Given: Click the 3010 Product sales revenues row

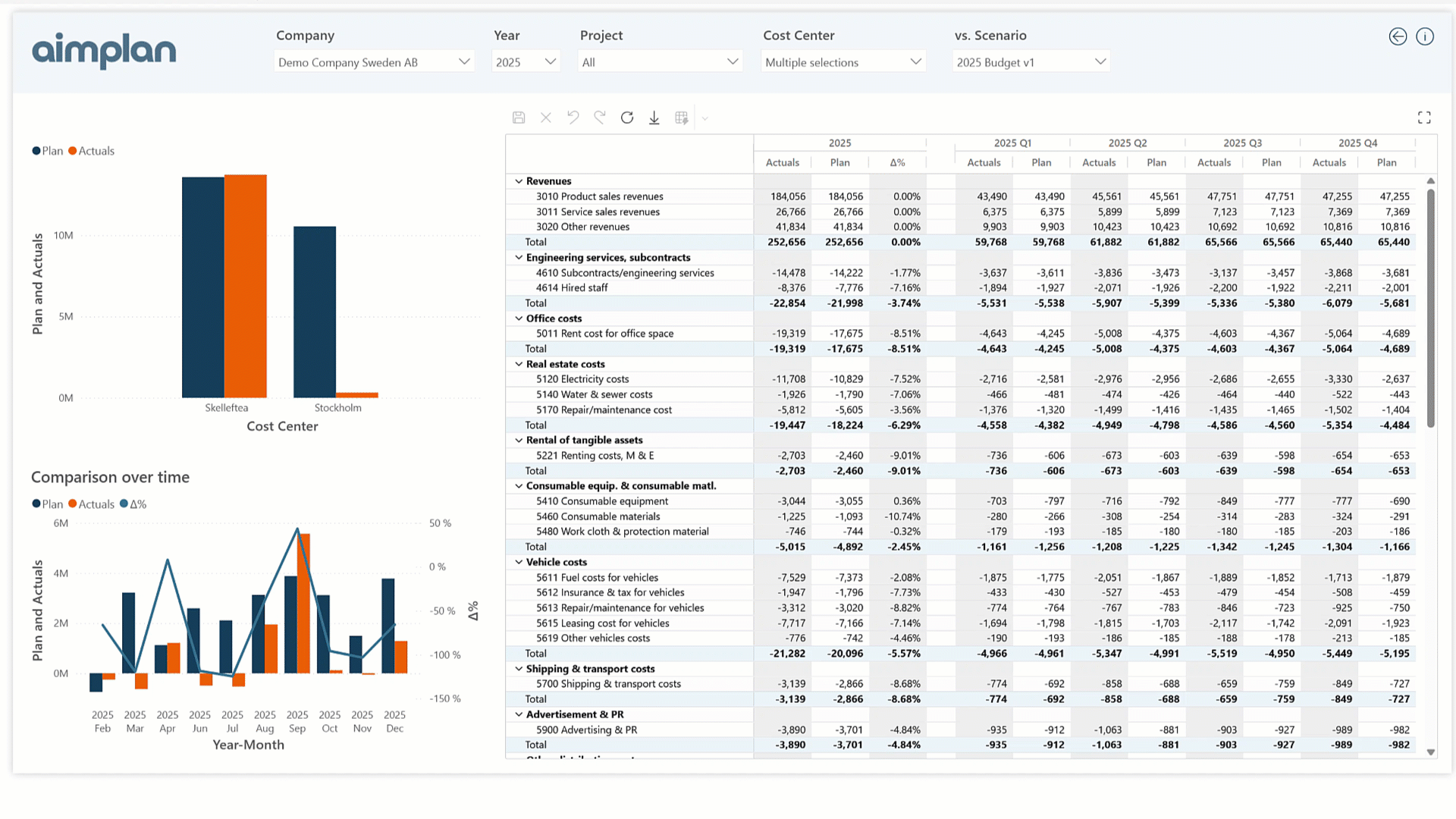Looking at the screenshot, I should pos(601,196).
